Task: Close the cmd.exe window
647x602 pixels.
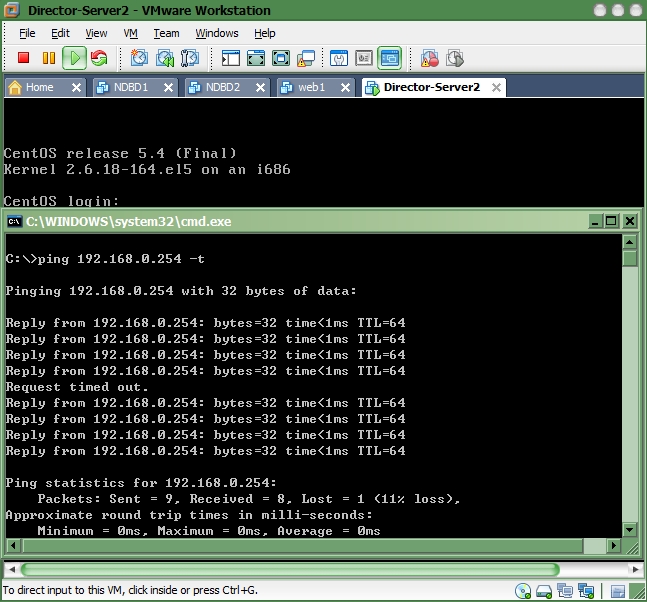Action: (x=630, y=222)
